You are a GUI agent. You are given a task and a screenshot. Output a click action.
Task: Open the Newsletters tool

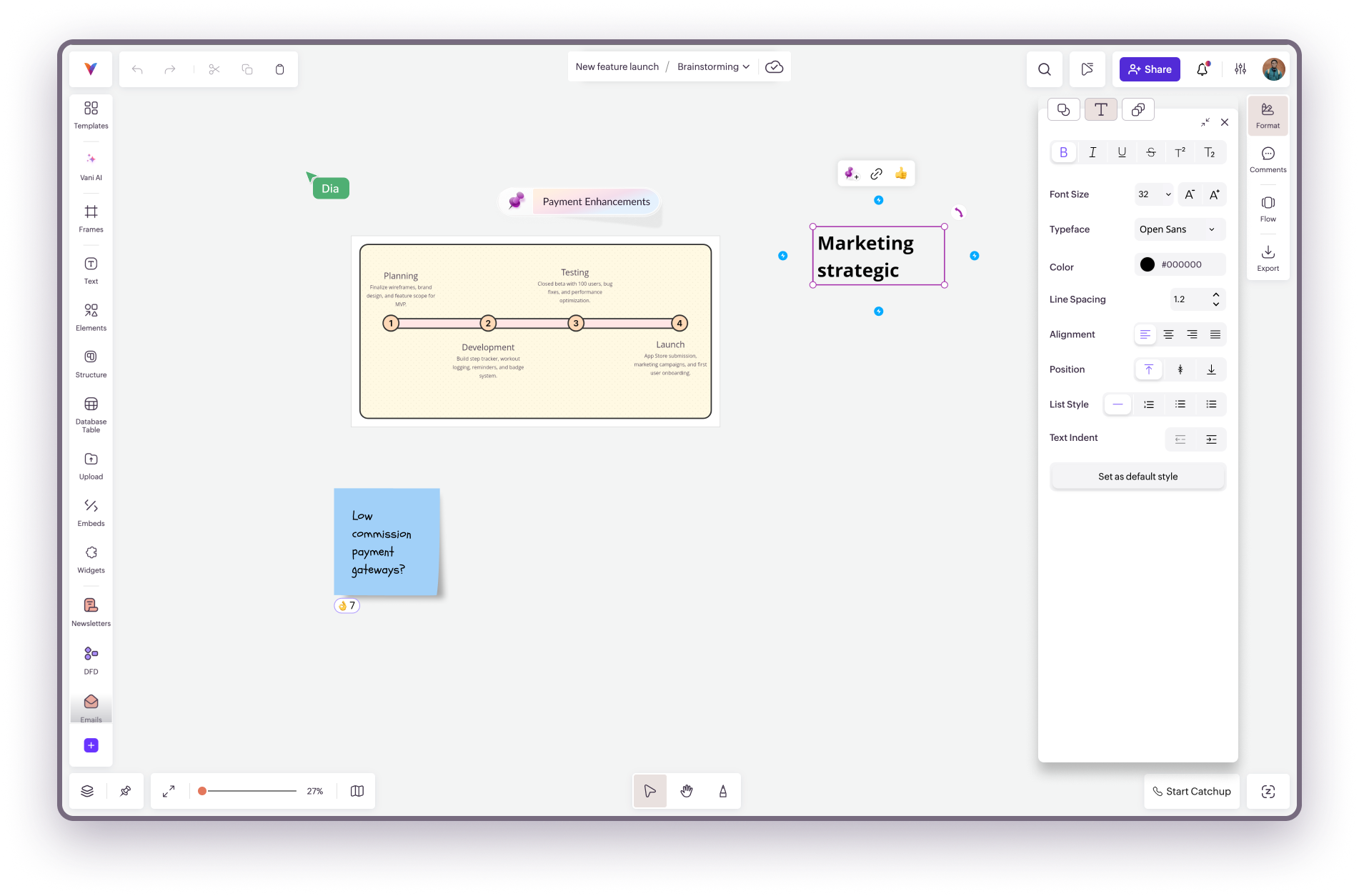tap(91, 612)
